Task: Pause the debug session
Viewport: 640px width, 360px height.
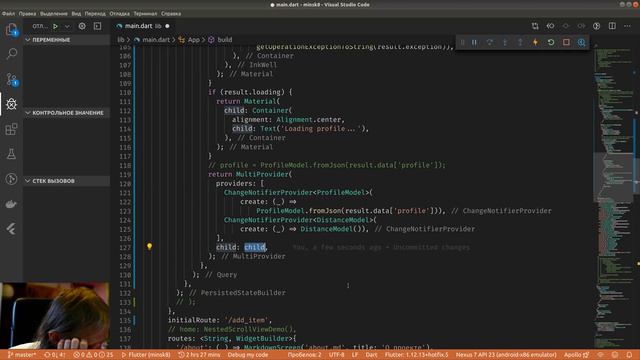Action: click(474, 42)
